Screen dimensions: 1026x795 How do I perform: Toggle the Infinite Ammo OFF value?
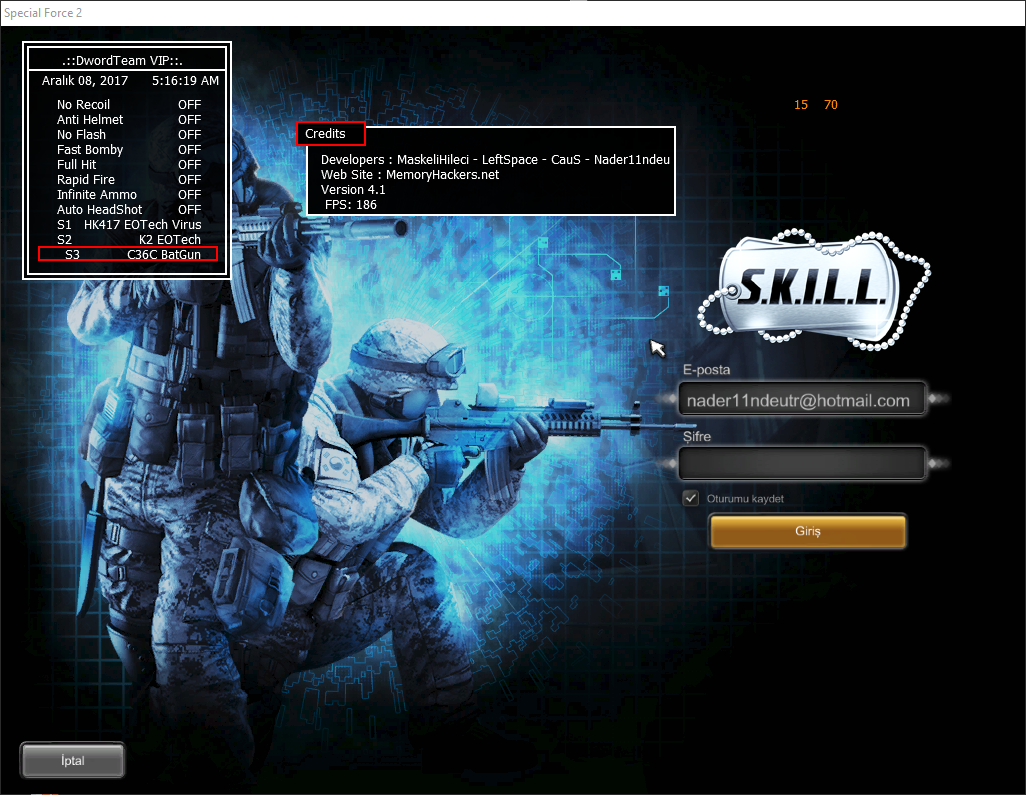coord(189,195)
